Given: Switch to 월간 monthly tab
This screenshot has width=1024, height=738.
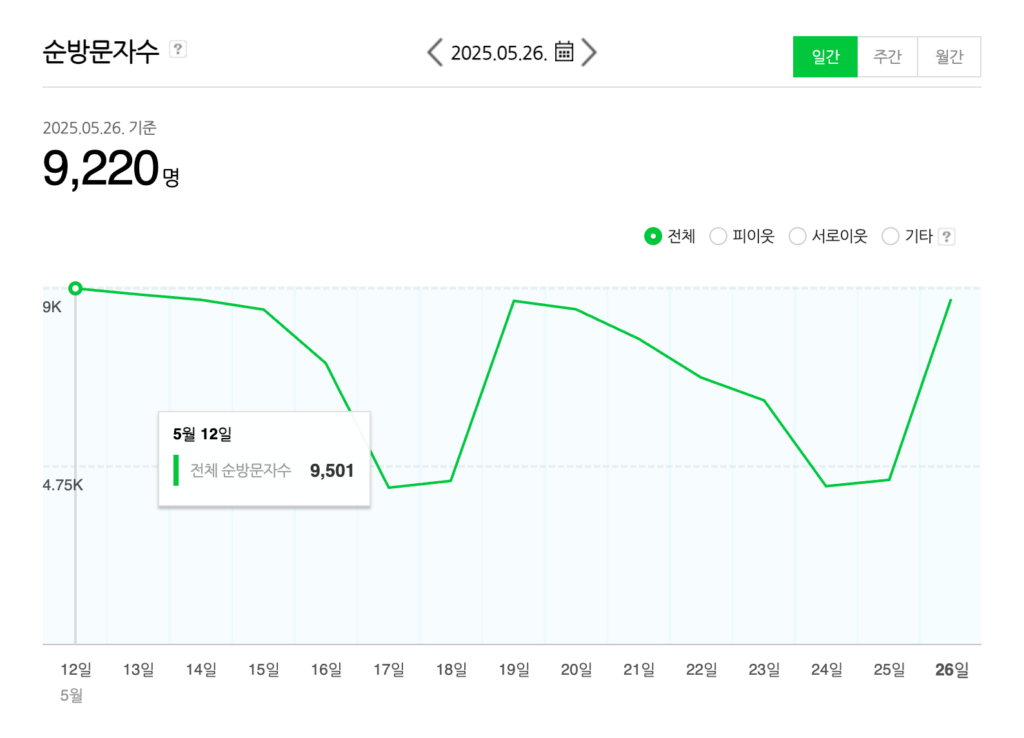Looking at the screenshot, I should [949, 57].
